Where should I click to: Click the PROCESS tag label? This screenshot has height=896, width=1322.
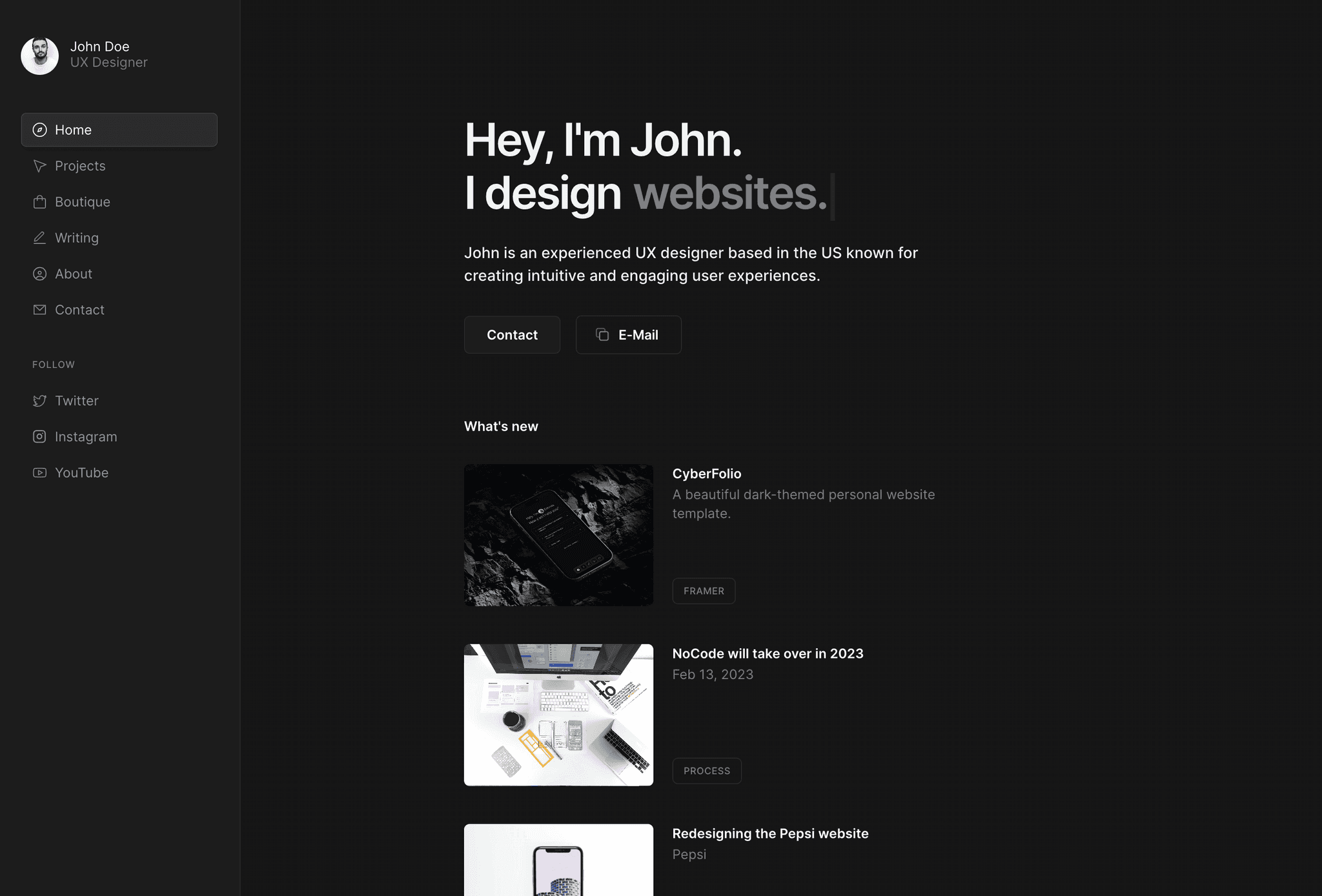pos(706,771)
